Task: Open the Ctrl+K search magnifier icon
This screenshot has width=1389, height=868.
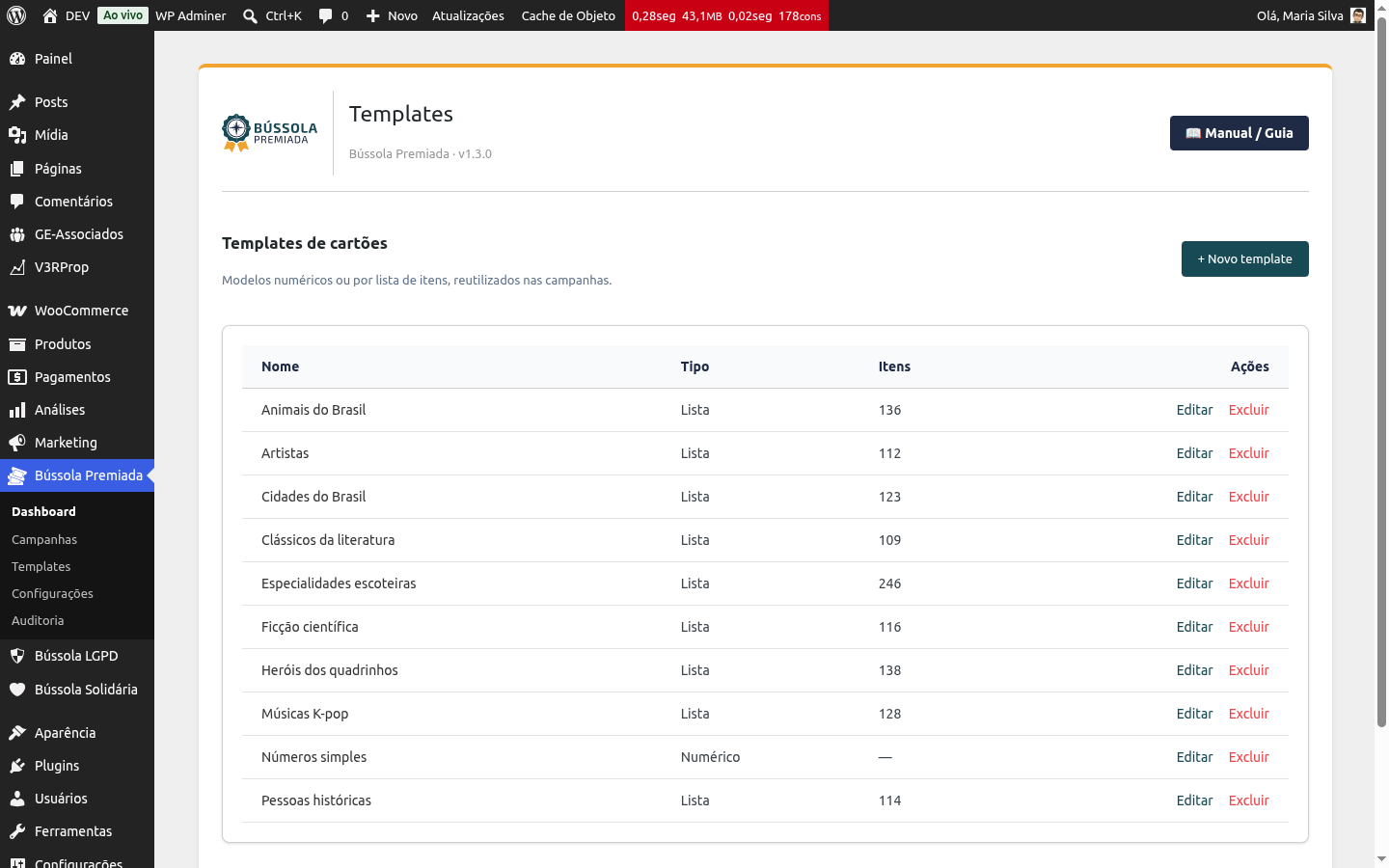Action: coord(250,15)
